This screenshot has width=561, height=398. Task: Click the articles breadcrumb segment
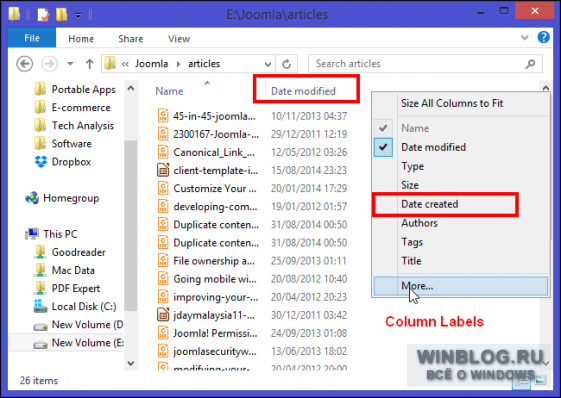pos(204,64)
